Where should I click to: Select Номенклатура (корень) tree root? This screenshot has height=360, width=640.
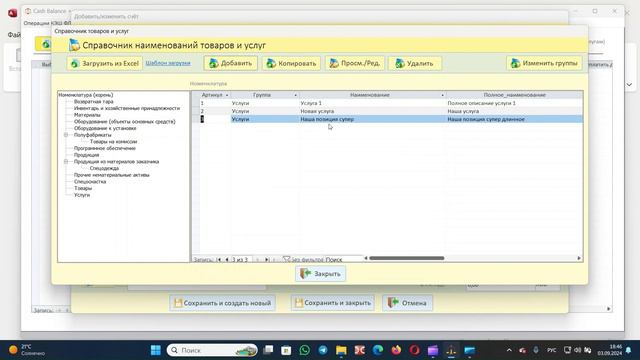tap(86, 95)
